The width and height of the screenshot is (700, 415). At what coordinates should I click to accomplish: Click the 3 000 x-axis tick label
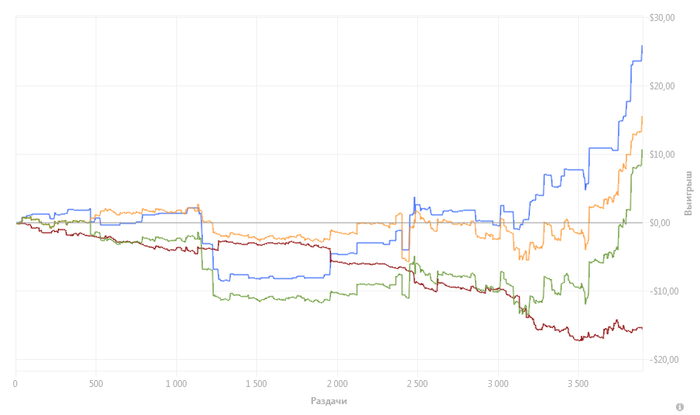(x=498, y=384)
